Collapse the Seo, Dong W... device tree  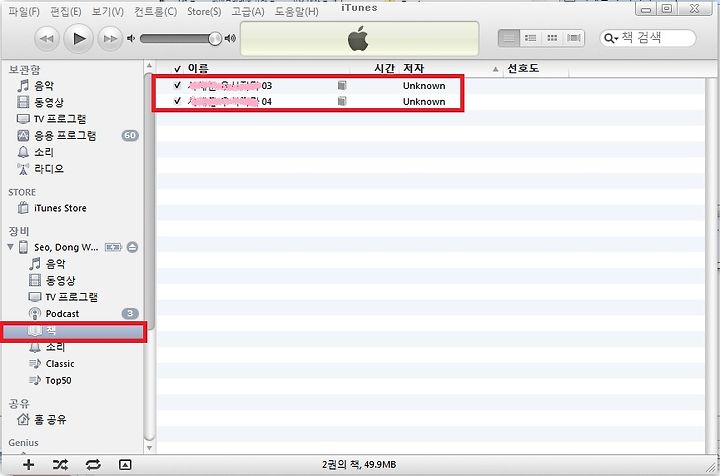(x=10, y=247)
